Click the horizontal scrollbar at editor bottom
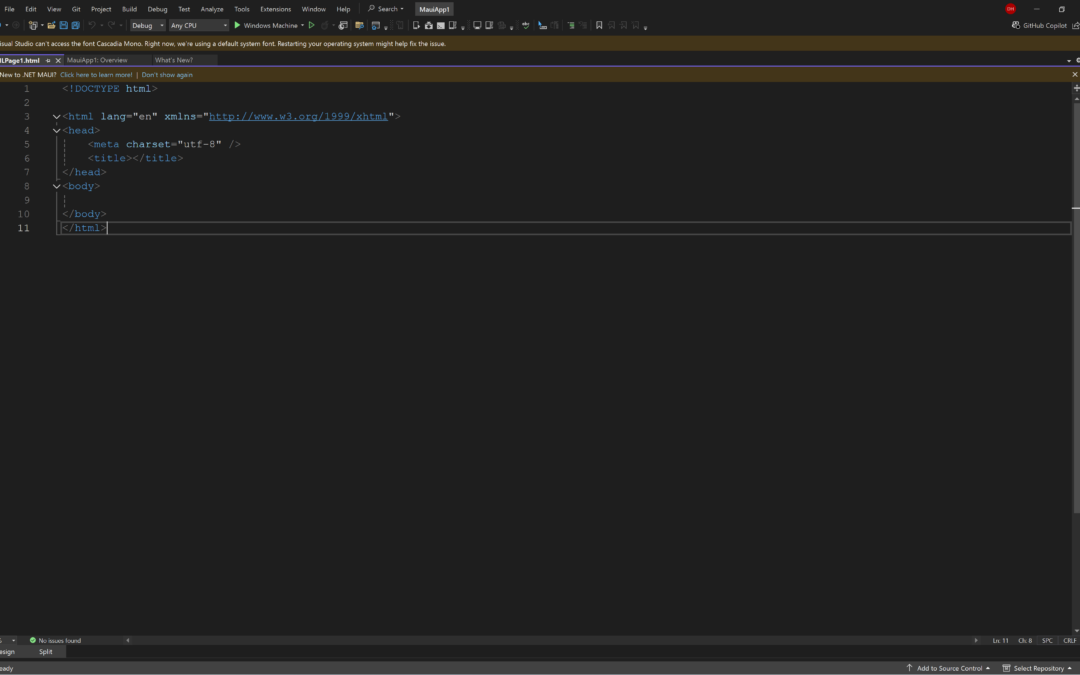The height and width of the screenshot is (675, 1080). (x=550, y=640)
